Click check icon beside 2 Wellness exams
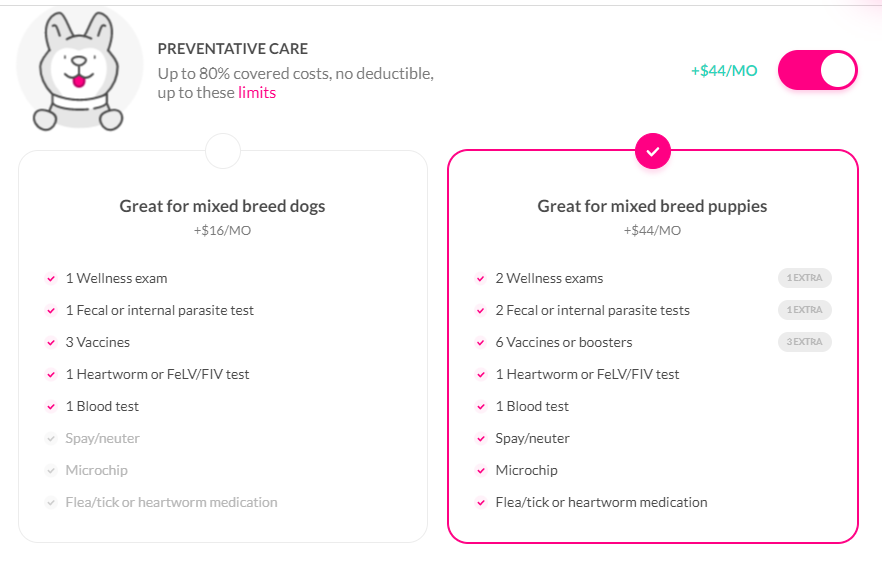This screenshot has height=562, width=882. click(481, 279)
